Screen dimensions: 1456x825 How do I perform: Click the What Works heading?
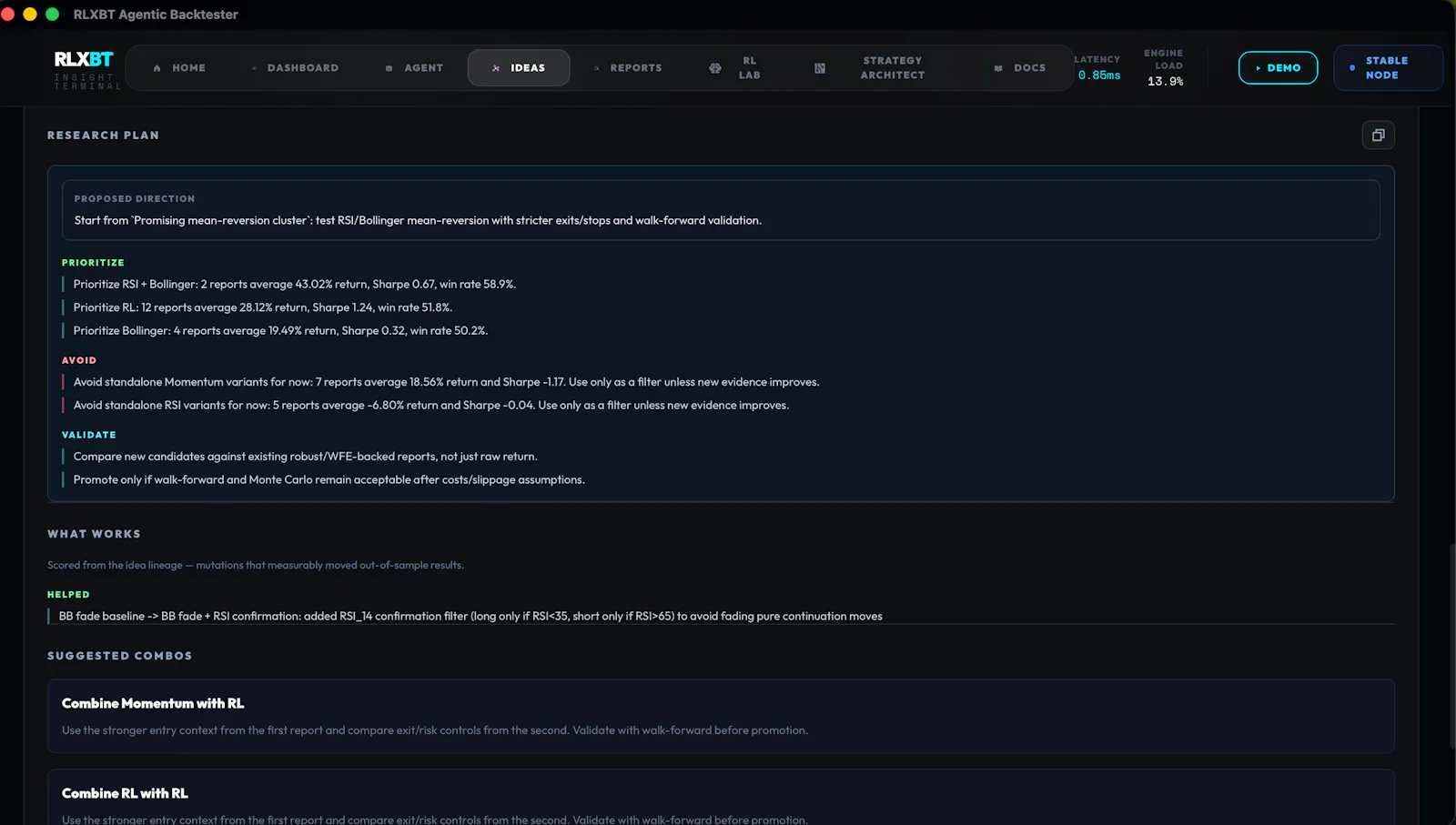point(94,534)
